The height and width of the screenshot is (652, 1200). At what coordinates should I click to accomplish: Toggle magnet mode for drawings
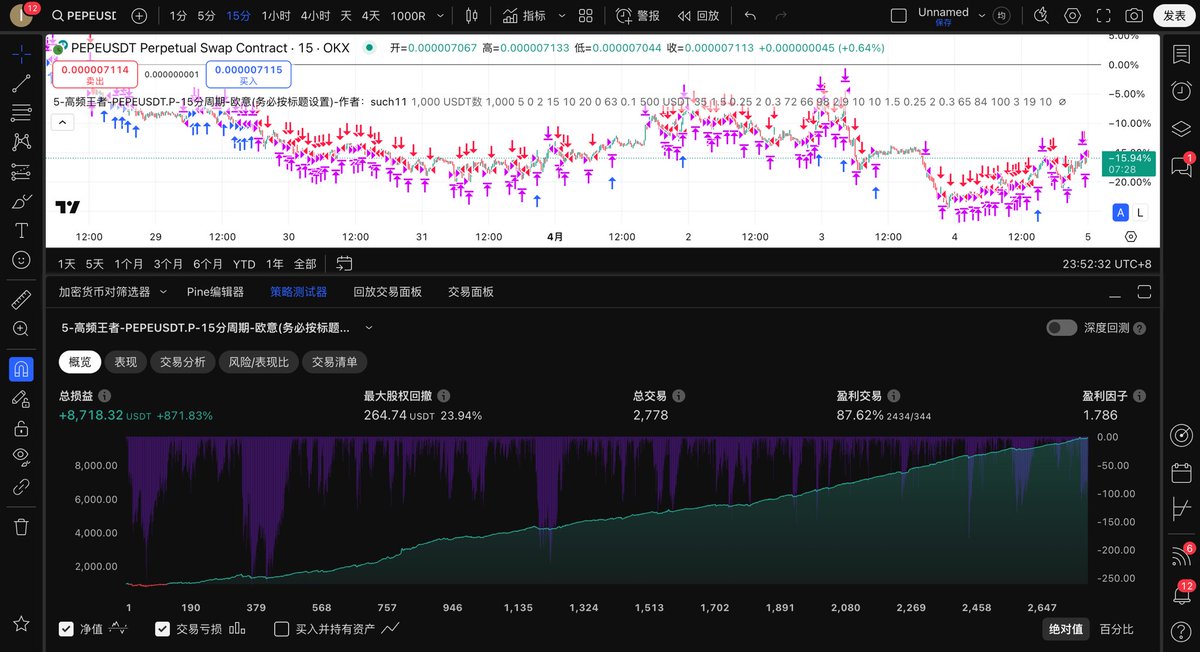pos(21,368)
